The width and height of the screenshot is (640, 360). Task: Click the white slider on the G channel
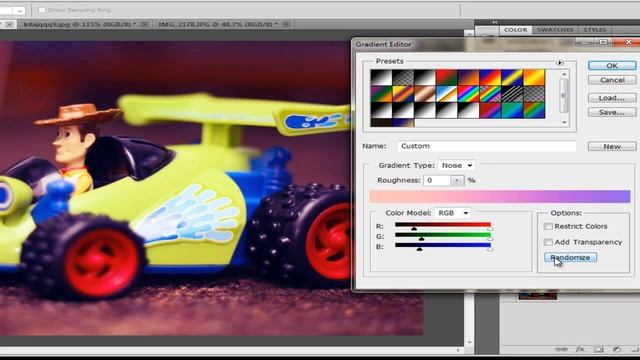(x=490, y=239)
